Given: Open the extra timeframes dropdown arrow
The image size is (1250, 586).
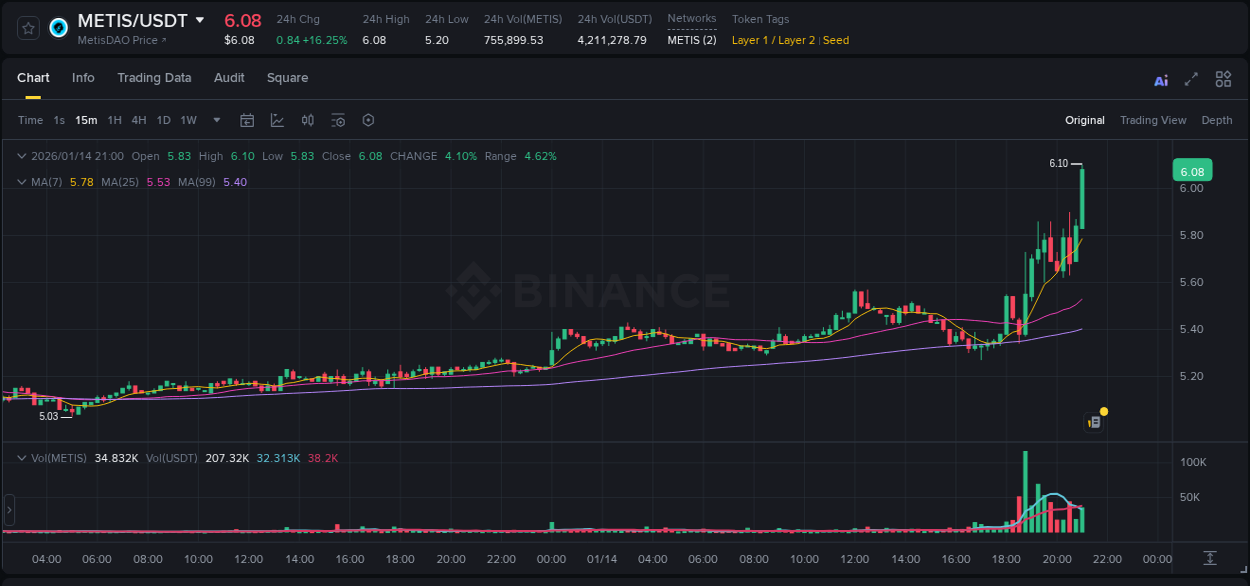Looking at the screenshot, I should pos(215,120).
